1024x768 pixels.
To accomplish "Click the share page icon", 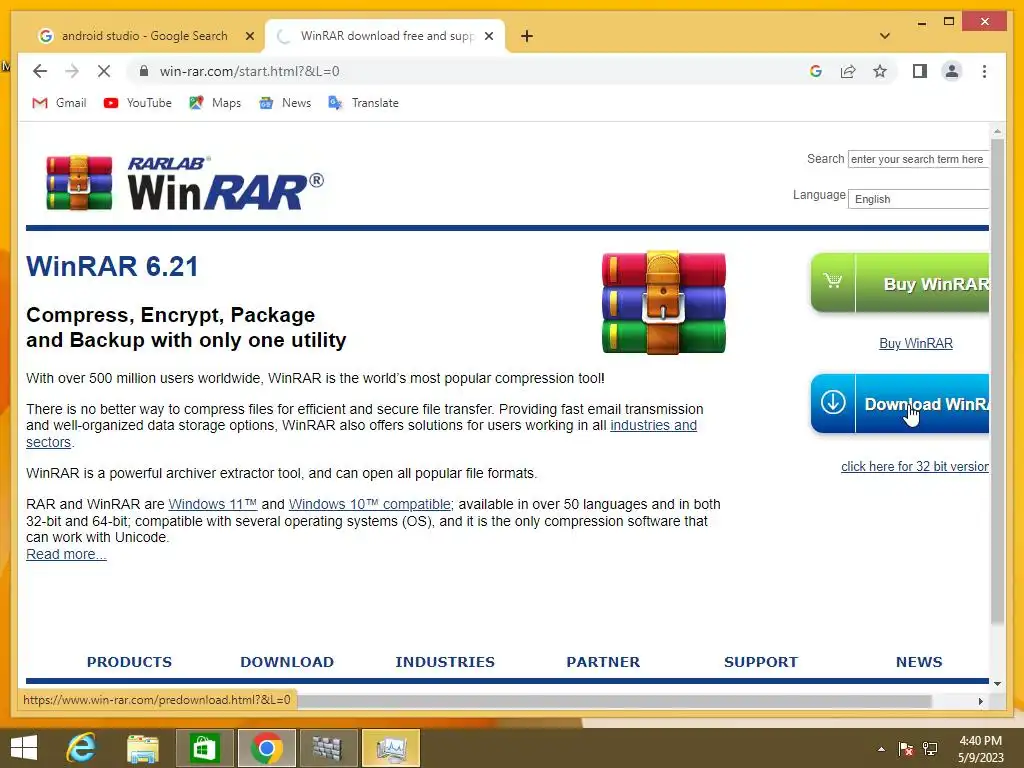I will 848,71.
